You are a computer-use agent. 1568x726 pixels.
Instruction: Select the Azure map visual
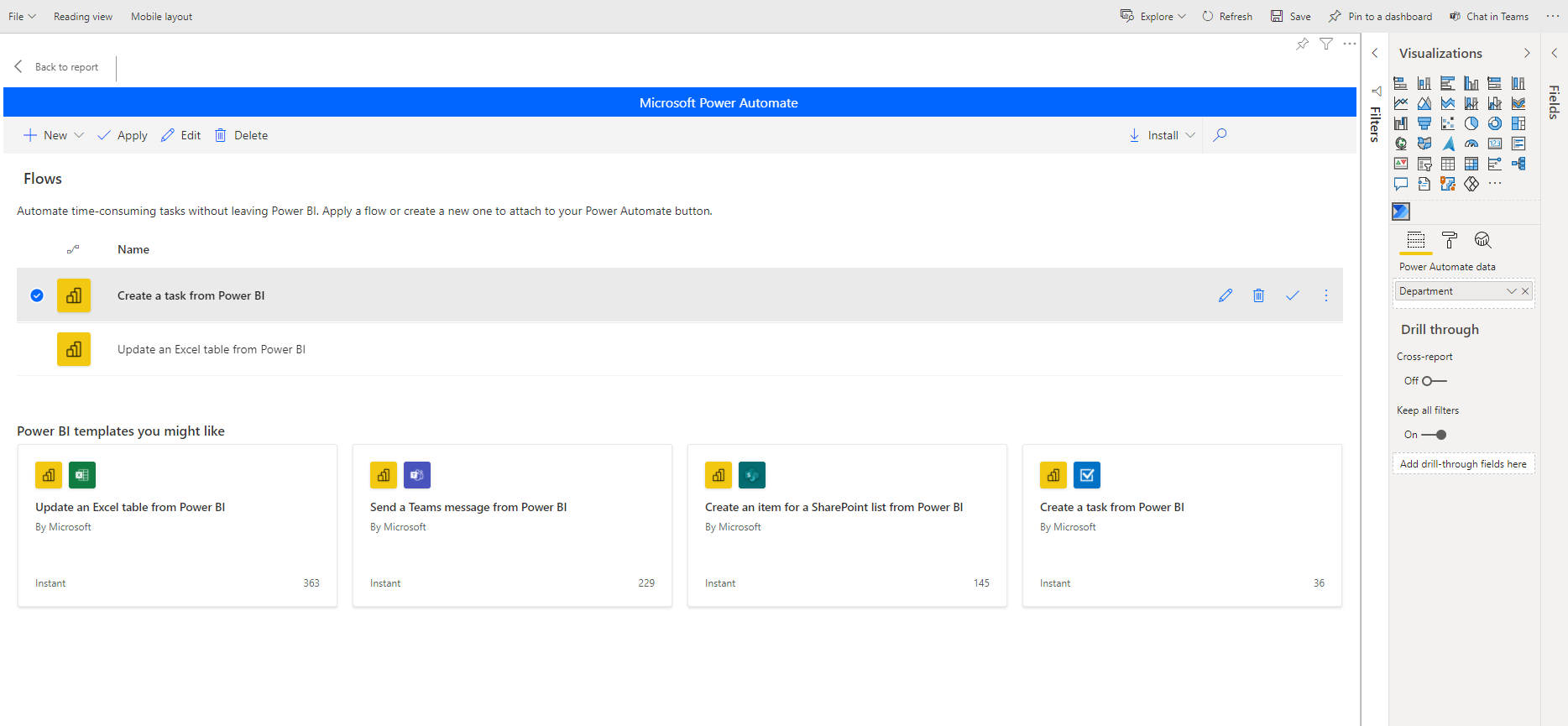1448,144
